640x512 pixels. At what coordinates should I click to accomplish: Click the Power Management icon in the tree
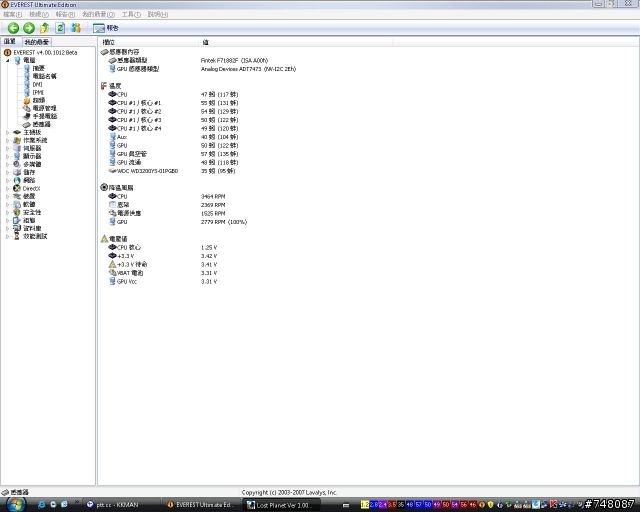[27, 108]
